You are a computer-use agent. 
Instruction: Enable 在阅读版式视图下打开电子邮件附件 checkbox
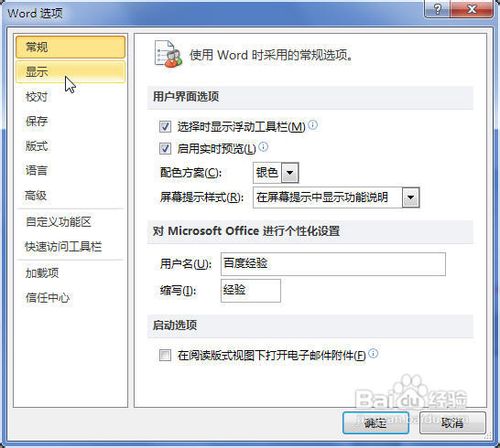165,355
